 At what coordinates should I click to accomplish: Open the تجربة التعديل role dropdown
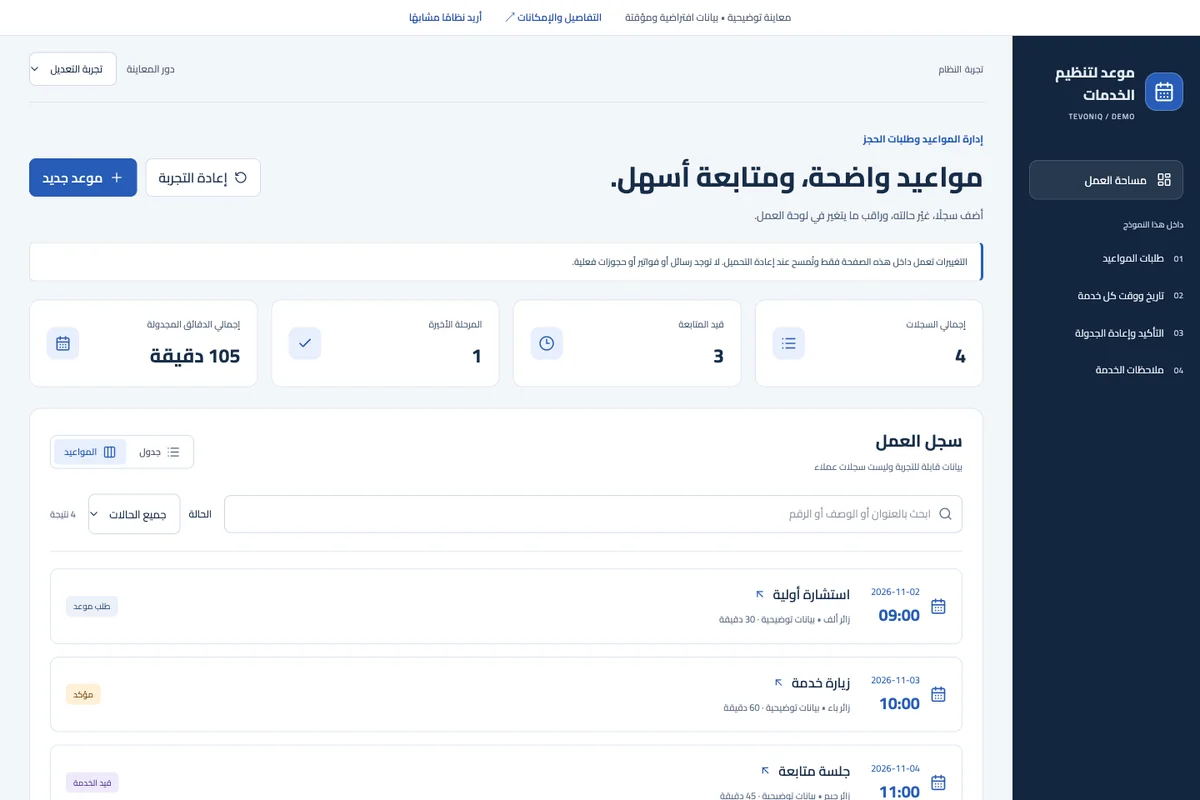[72, 69]
